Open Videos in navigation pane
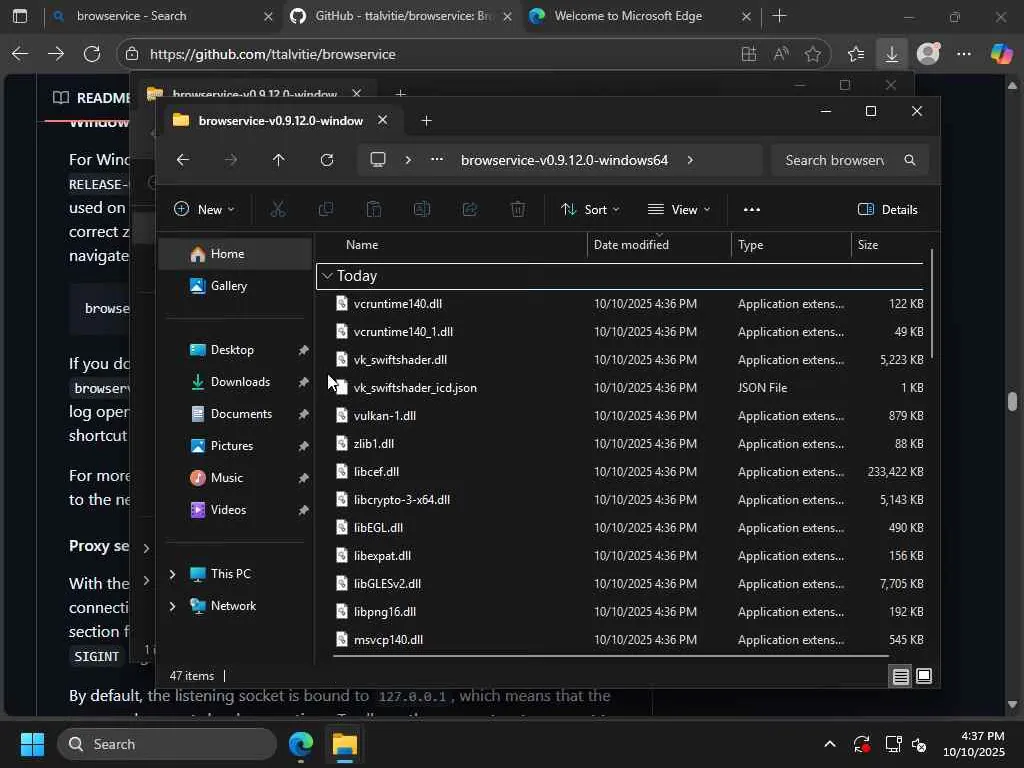 235,510
